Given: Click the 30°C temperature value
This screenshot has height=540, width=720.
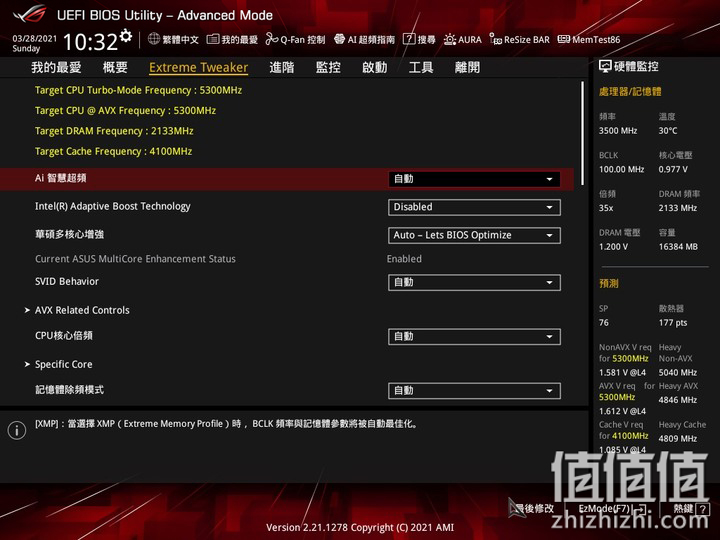Looking at the screenshot, I should tap(668, 131).
